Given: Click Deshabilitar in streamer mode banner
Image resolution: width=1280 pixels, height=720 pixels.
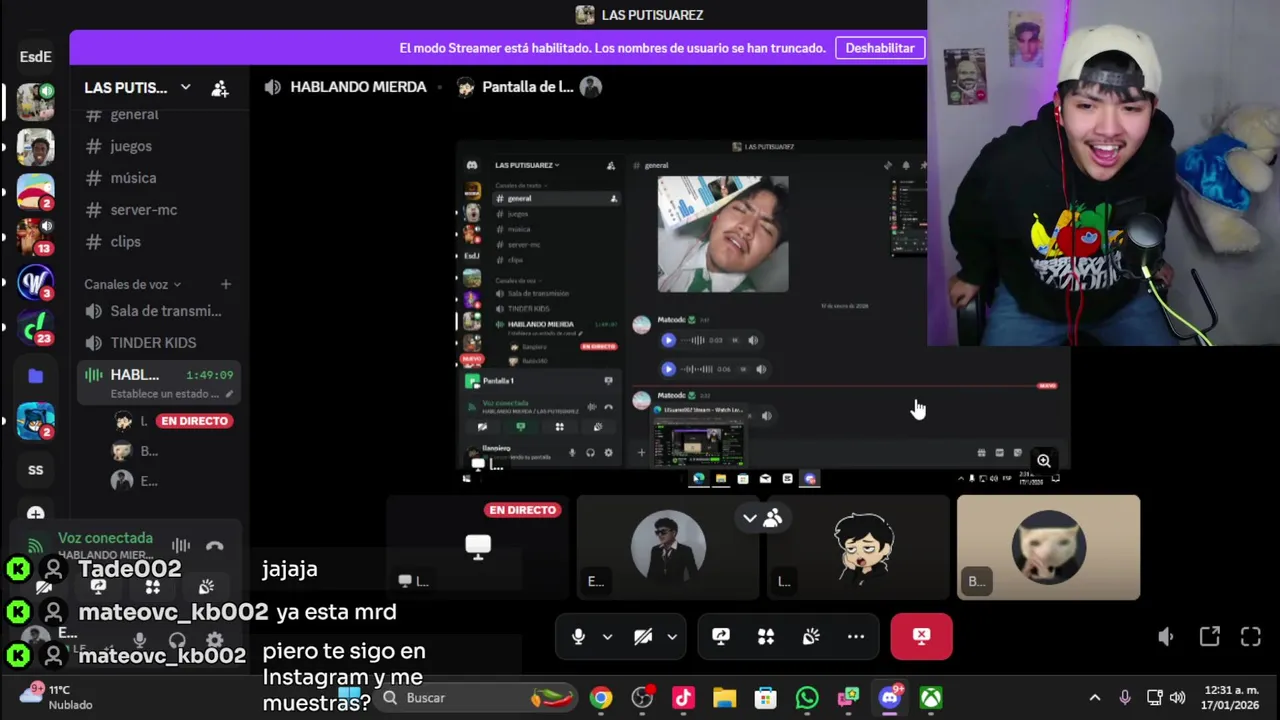Looking at the screenshot, I should [x=880, y=48].
